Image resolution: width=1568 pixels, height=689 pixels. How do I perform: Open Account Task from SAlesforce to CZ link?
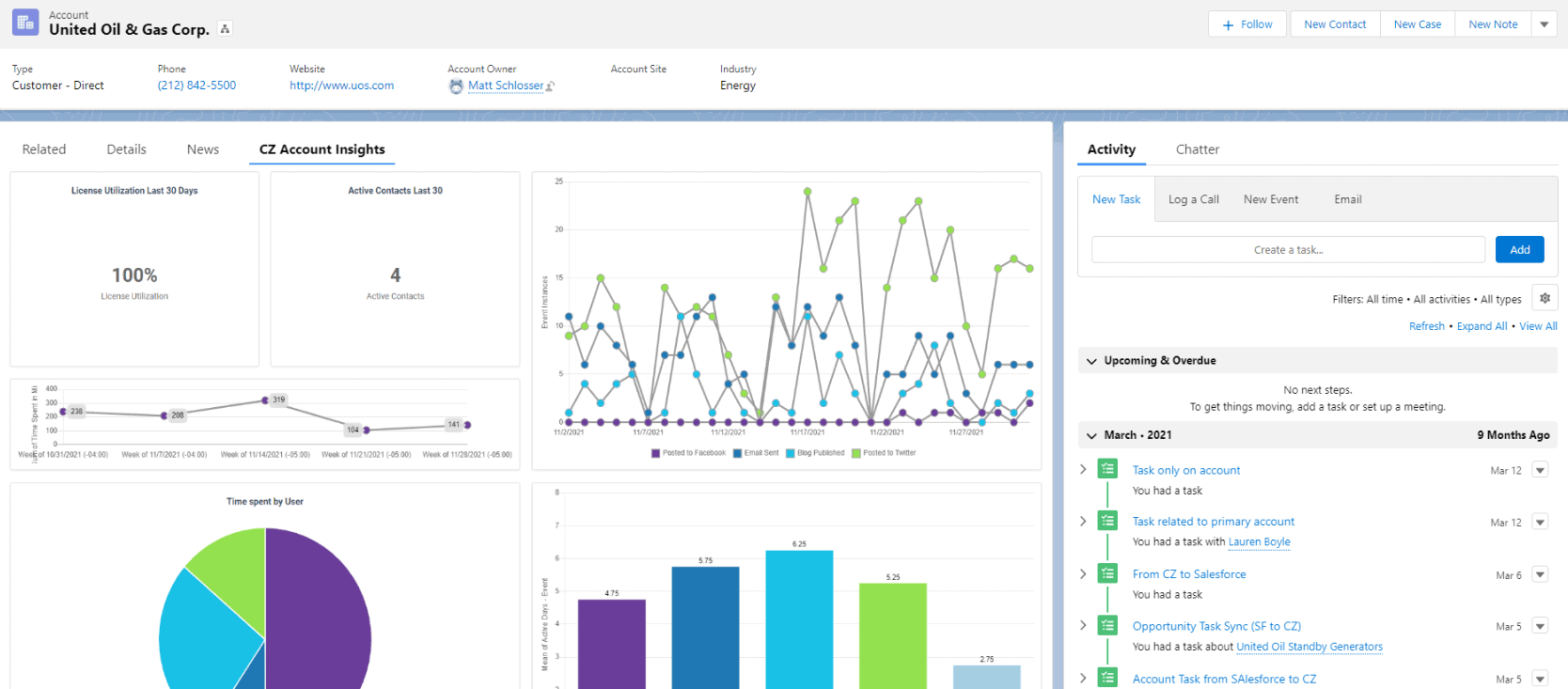tap(1224, 679)
